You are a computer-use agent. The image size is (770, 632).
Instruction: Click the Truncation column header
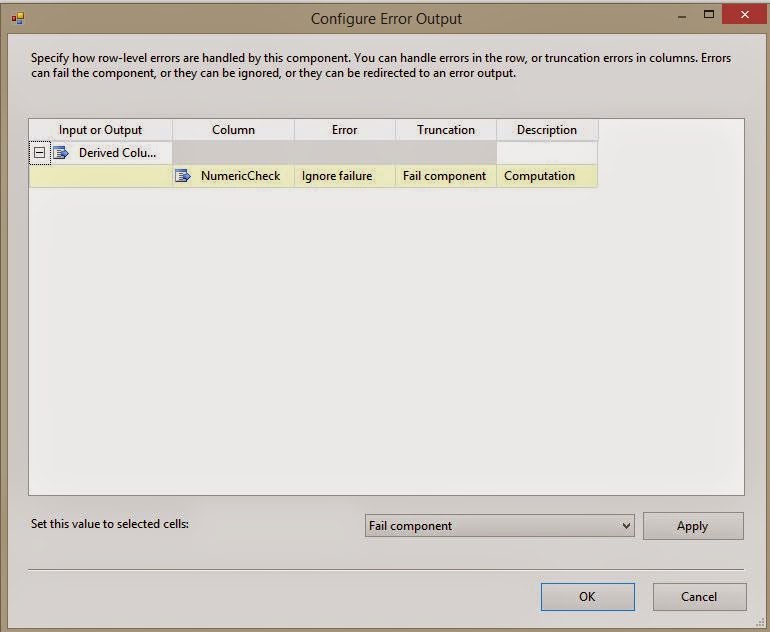pyautogui.click(x=446, y=130)
